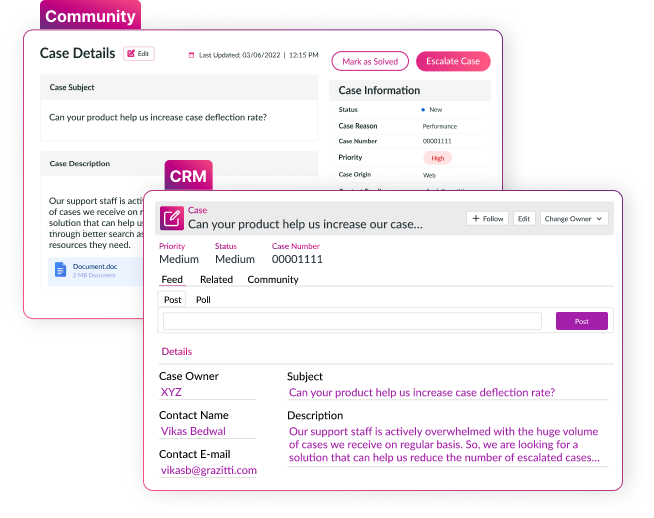
Task: Click the Mark as Solved button
Action: (x=370, y=61)
